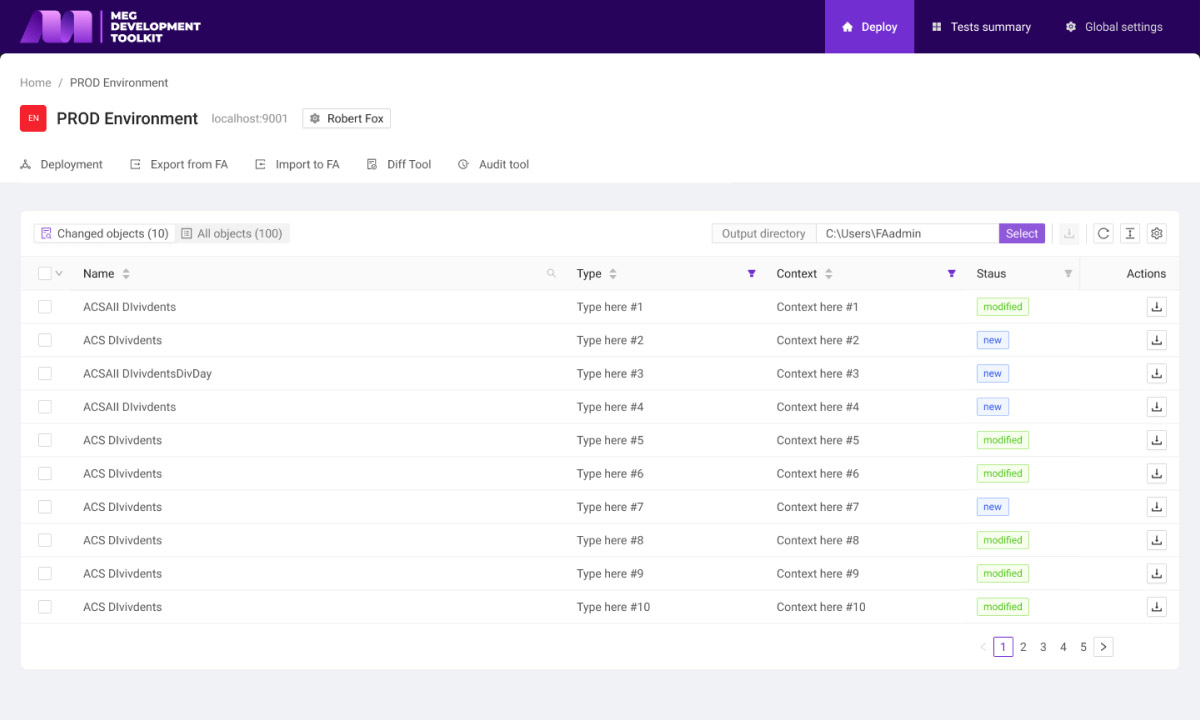Download the ACSAII DIvivdentsDivDay object
This screenshot has height=720, width=1200.
(1156, 374)
